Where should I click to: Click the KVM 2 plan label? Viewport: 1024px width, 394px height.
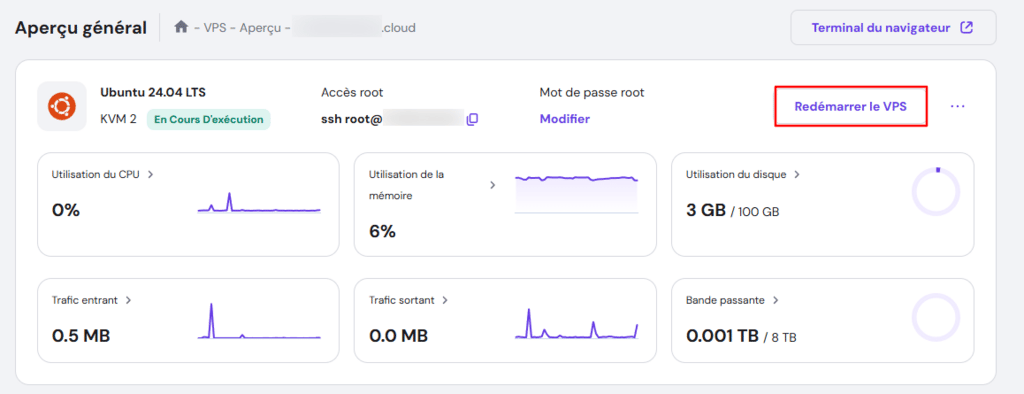[x=118, y=120]
